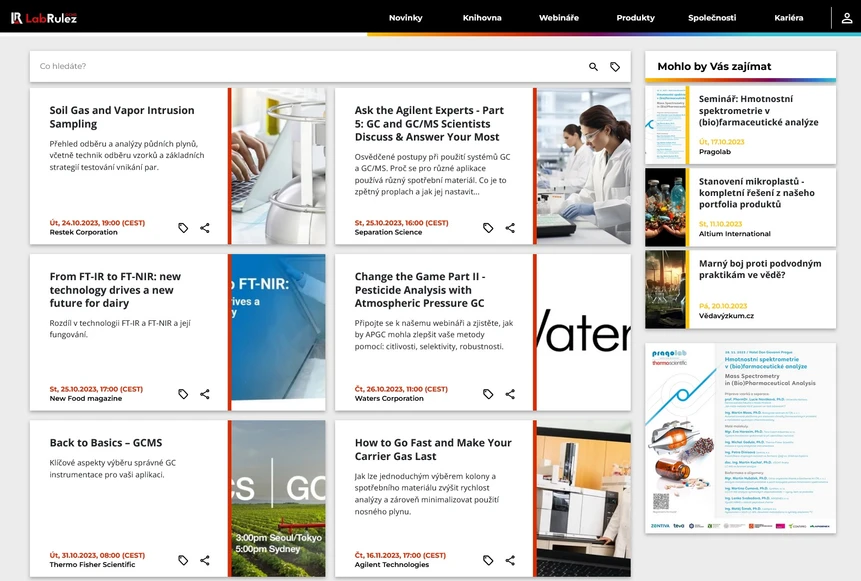This screenshot has width=861, height=581.
Task: Share the How to Go Fast webinar
Action: coord(510,560)
